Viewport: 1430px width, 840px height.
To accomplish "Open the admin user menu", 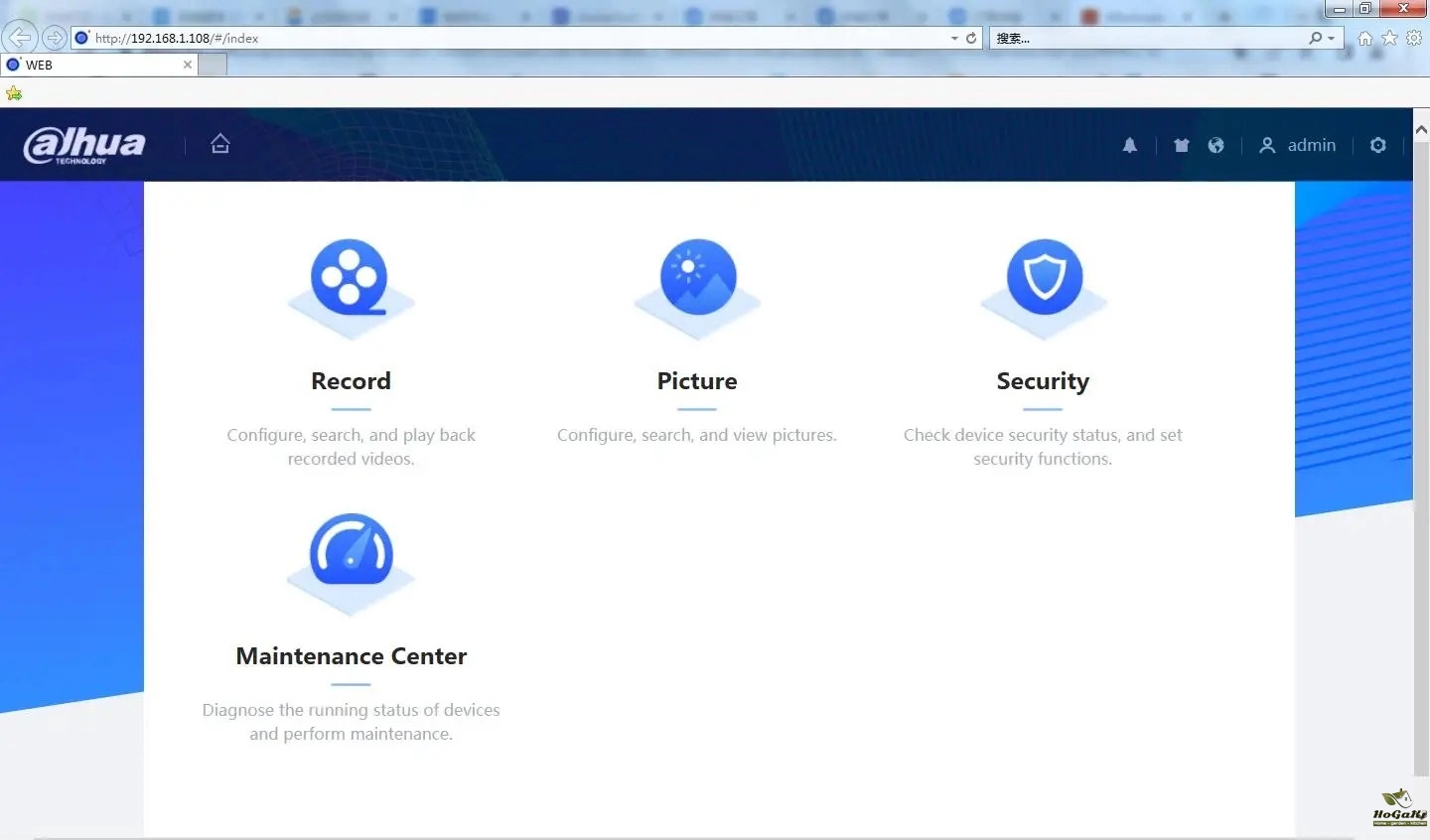I will (1298, 145).
